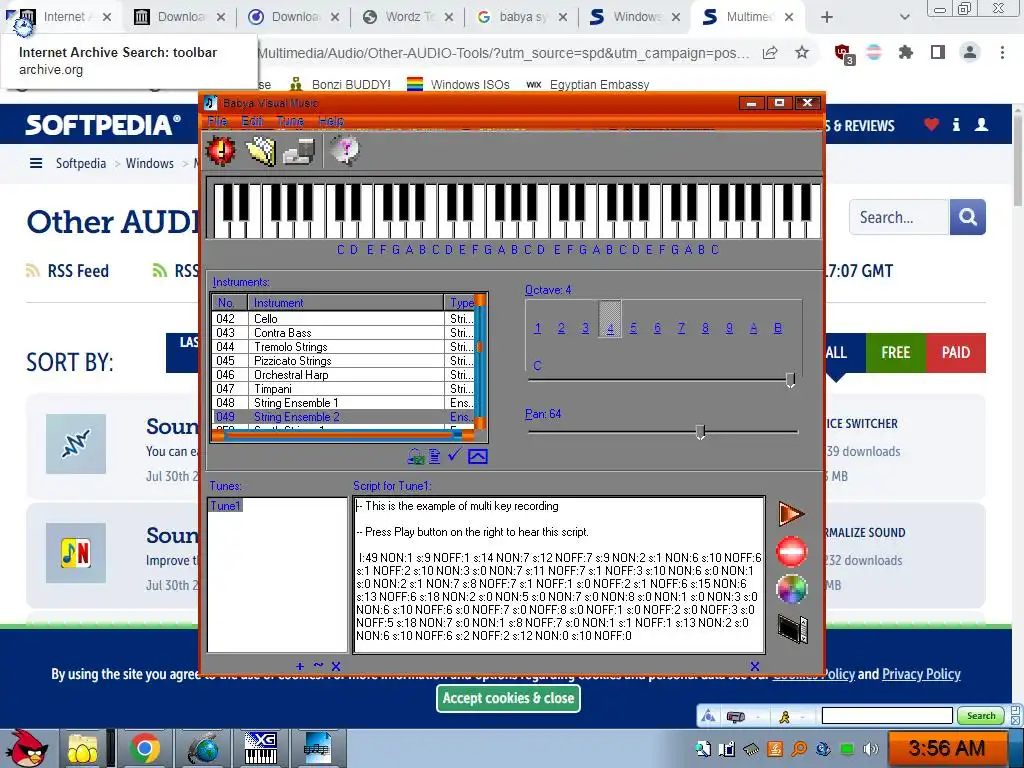Image resolution: width=1024 pixels, height=768 pixels.
Task: Delete tune with X icon under Tunes list
Action: (x=336, y=666)
